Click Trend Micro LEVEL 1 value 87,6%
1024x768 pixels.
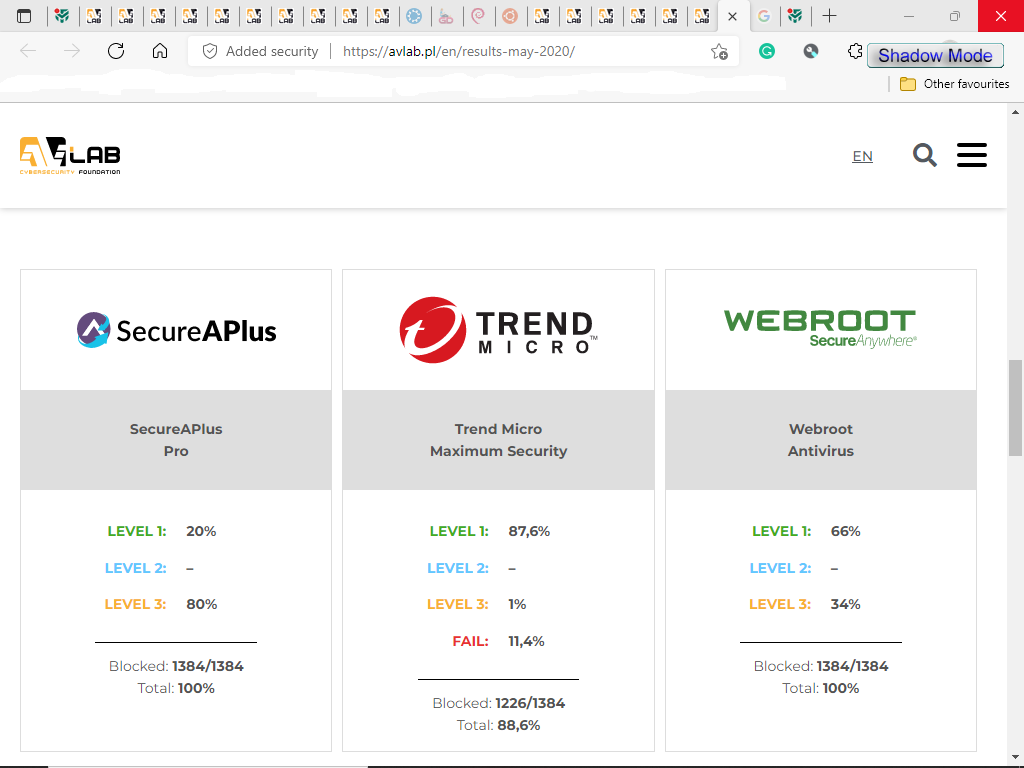[x=529, y=531]
